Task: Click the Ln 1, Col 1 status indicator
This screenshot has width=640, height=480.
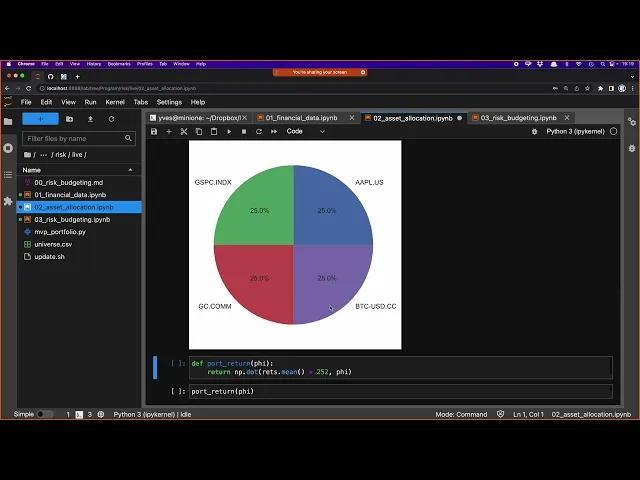Action: tap(528, 414)
